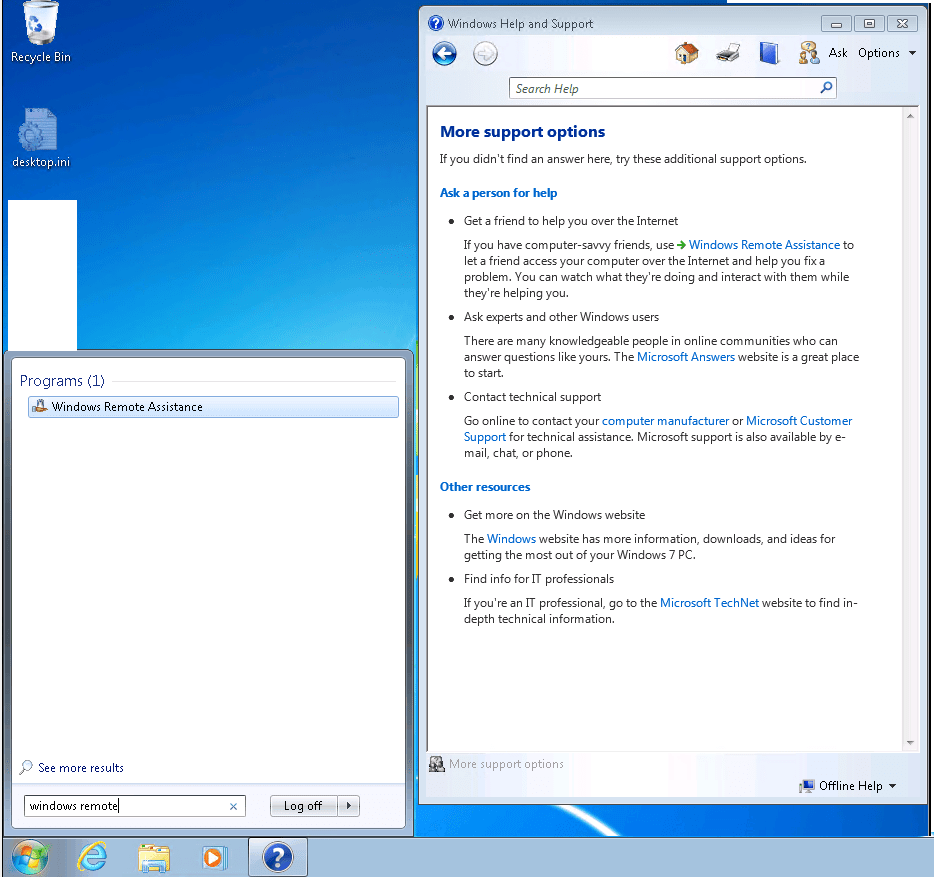Click the More support options bottom icon

point(437,764)
